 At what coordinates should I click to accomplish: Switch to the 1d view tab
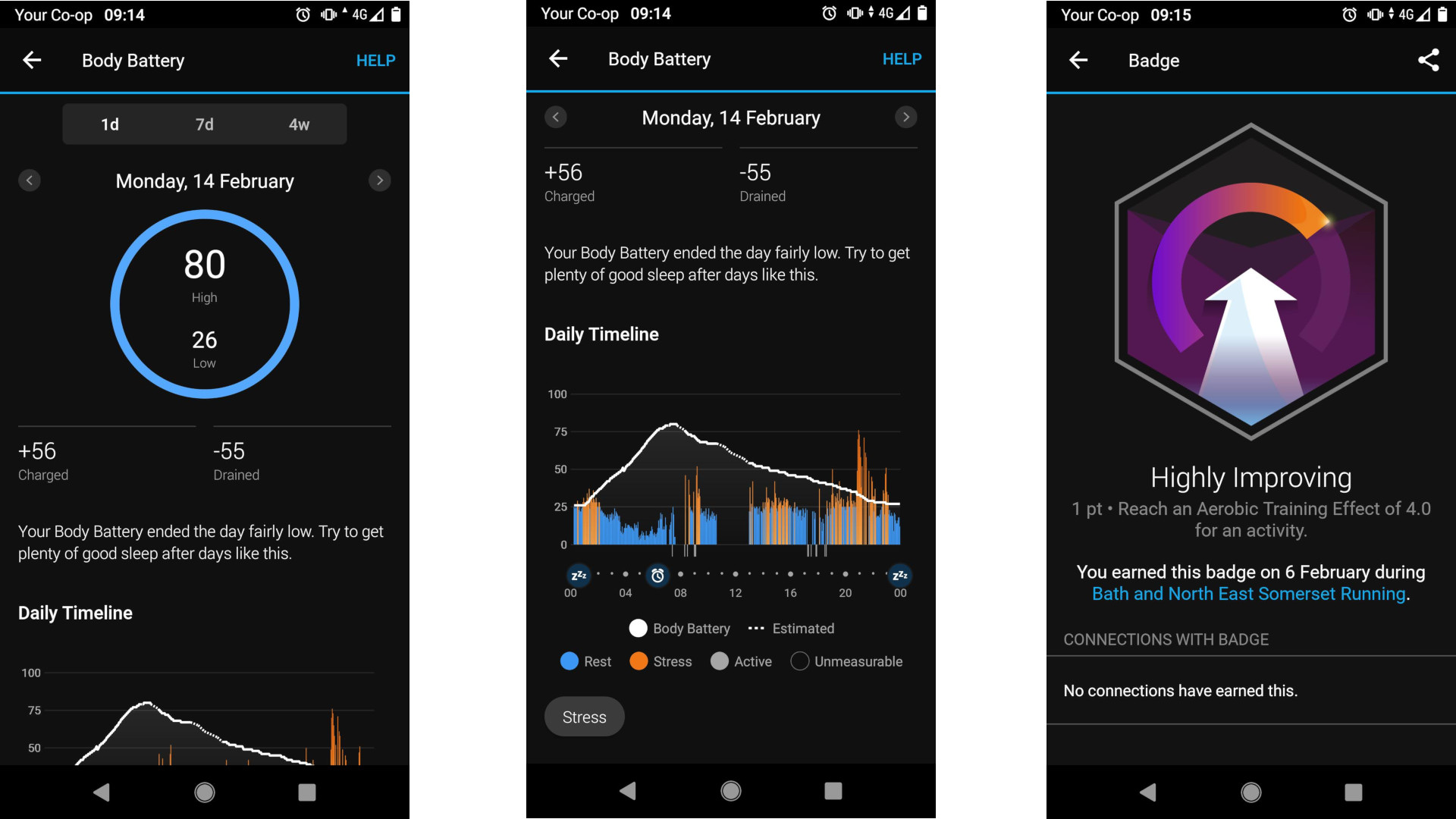(x=110, y=123)
